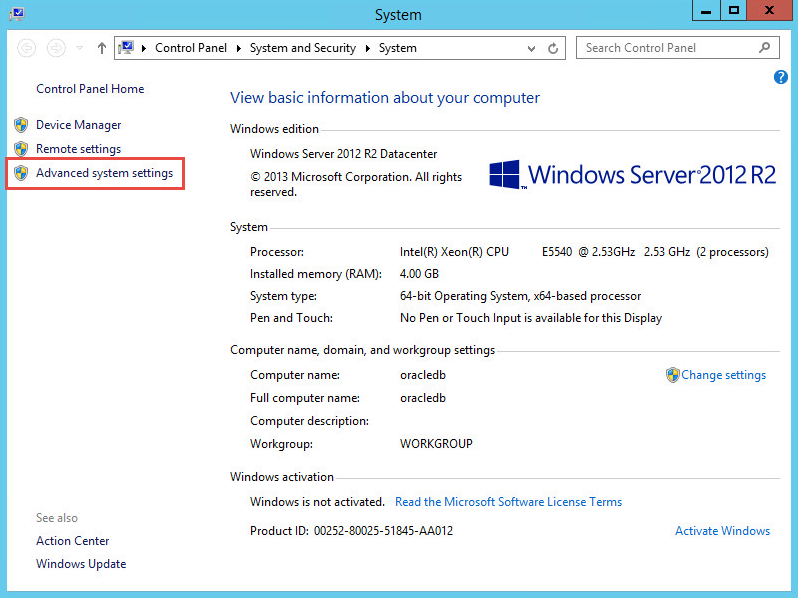
Task: Click the search magnifier icon
Action: [764, 48]
